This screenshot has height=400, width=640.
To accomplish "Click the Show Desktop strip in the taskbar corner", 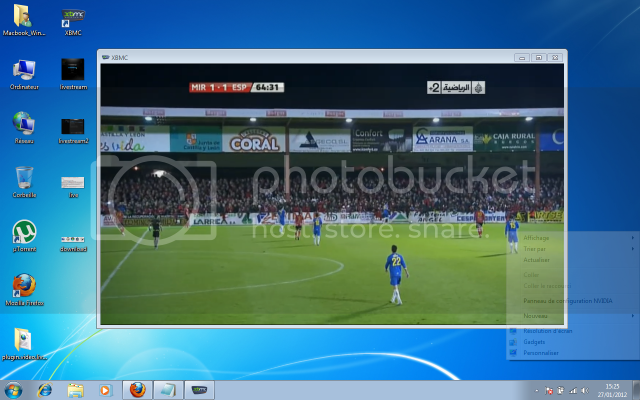I will coord(636,390).
